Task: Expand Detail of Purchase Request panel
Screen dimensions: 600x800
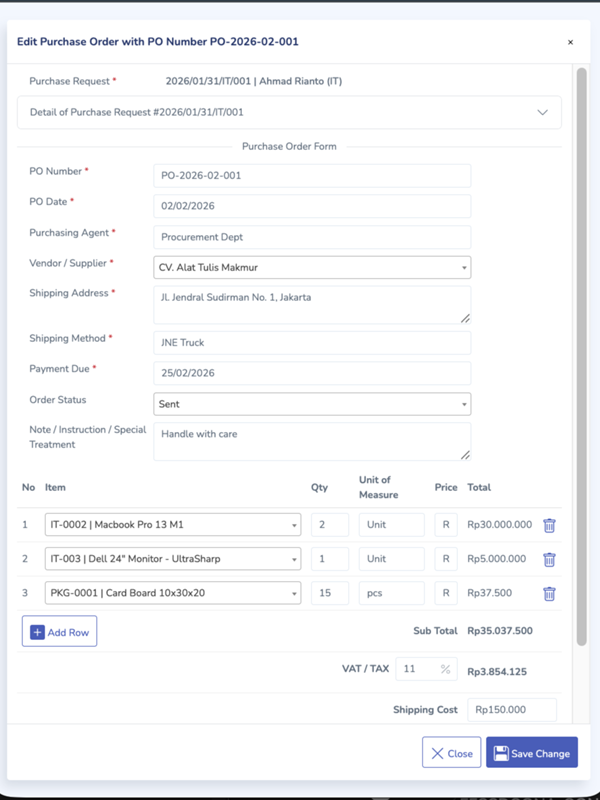Action: (289, 112)
